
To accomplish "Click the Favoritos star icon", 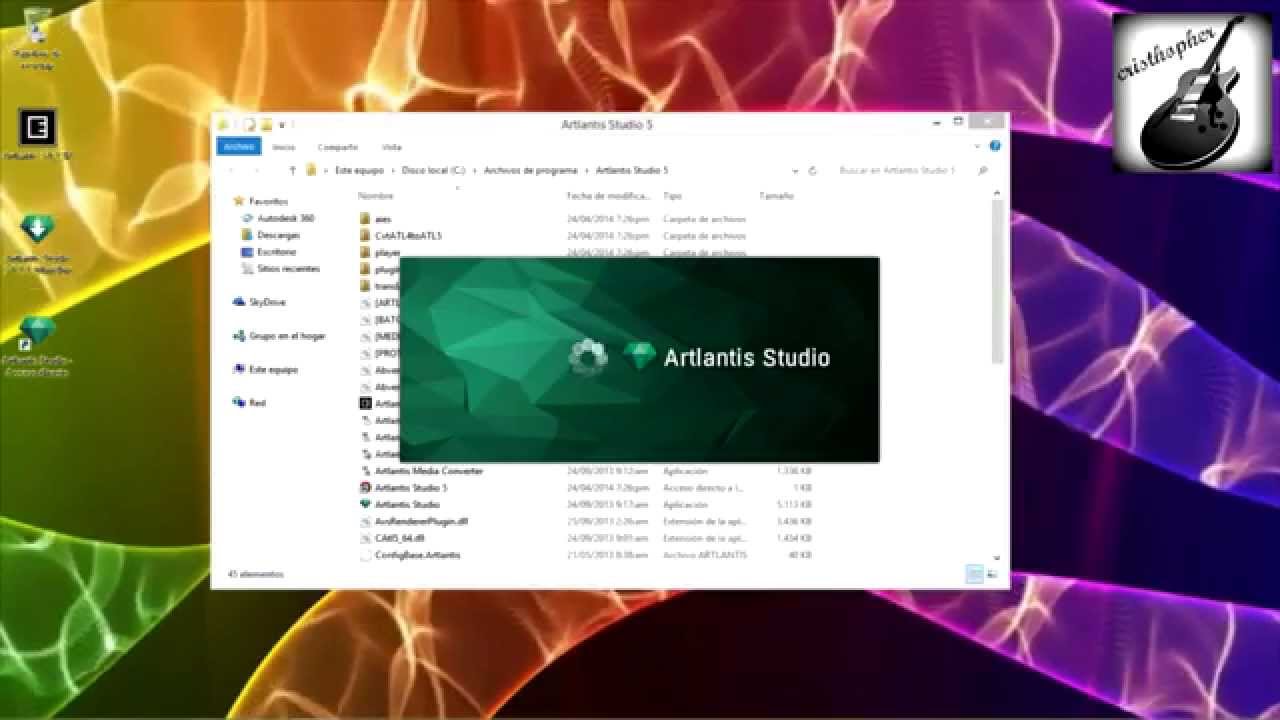I will pyautogui.click(x=239, y=201).
